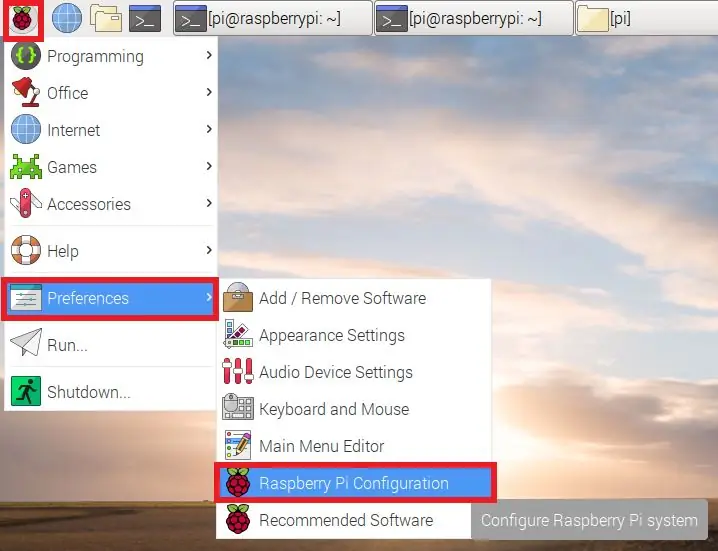Switch to second pi@raspberrypi terminal window
The image size is (718, 551).
(x=473, y=18)
